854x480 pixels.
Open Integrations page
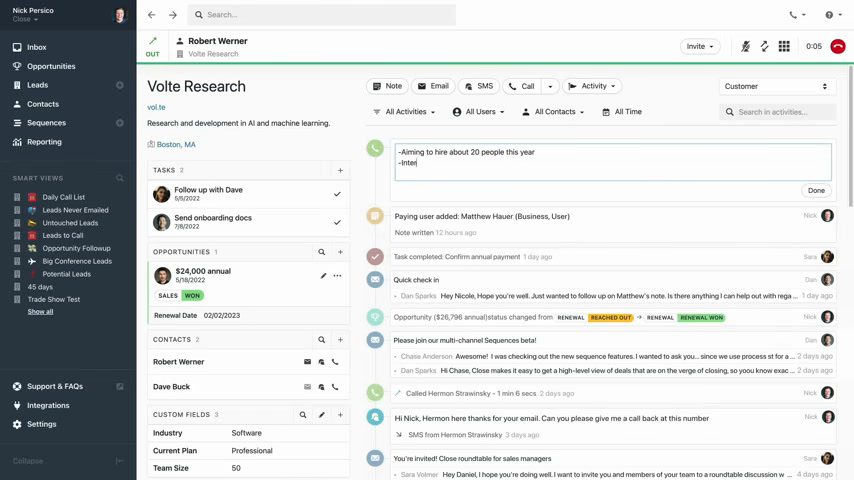click(48, 405)
